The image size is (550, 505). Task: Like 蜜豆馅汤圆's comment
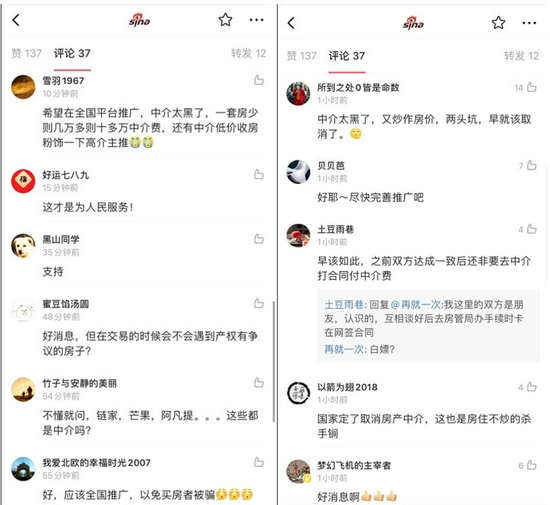tap(259, 303)
